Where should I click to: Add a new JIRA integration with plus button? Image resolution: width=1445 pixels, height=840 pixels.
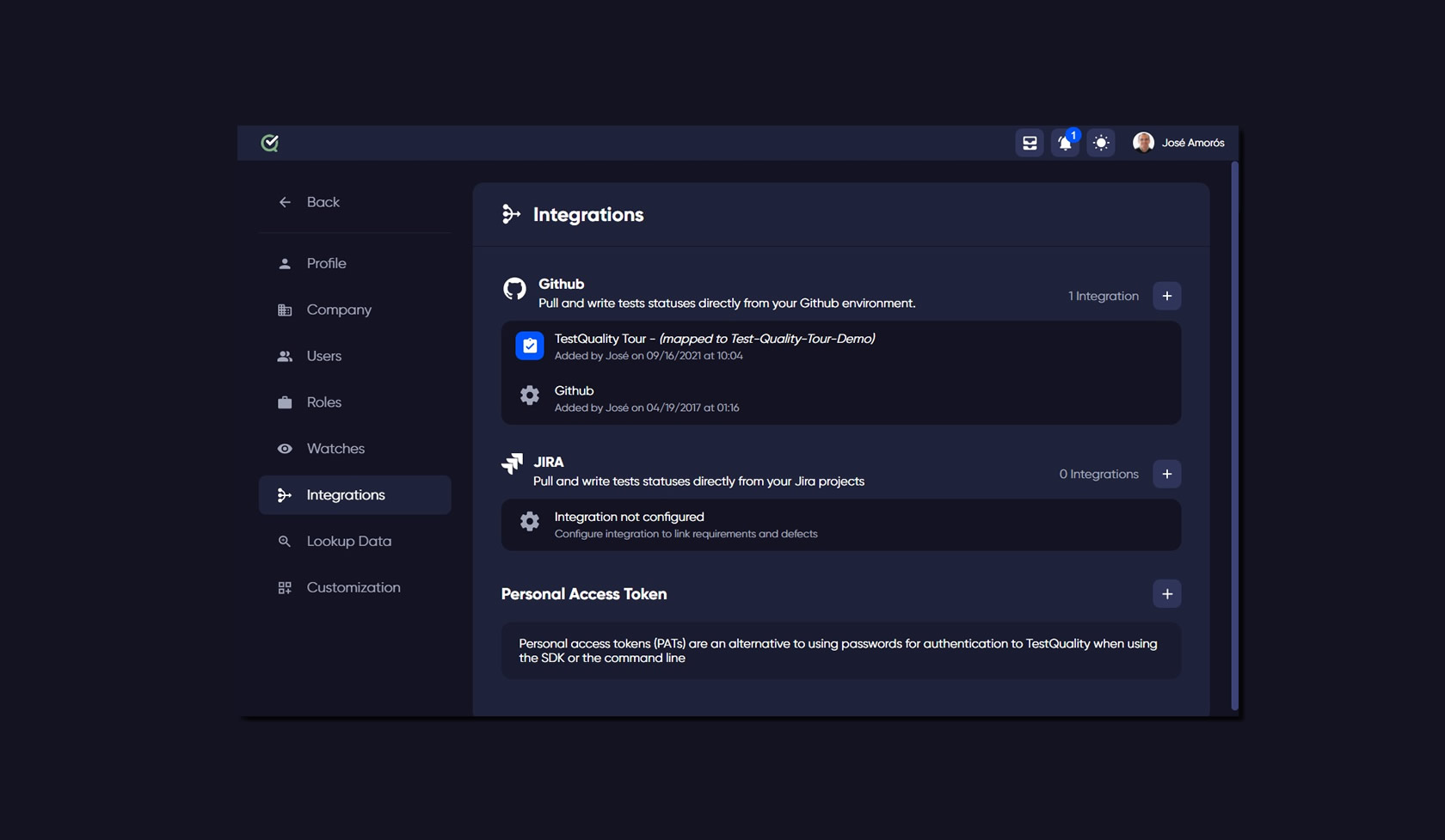[1167, 474]
